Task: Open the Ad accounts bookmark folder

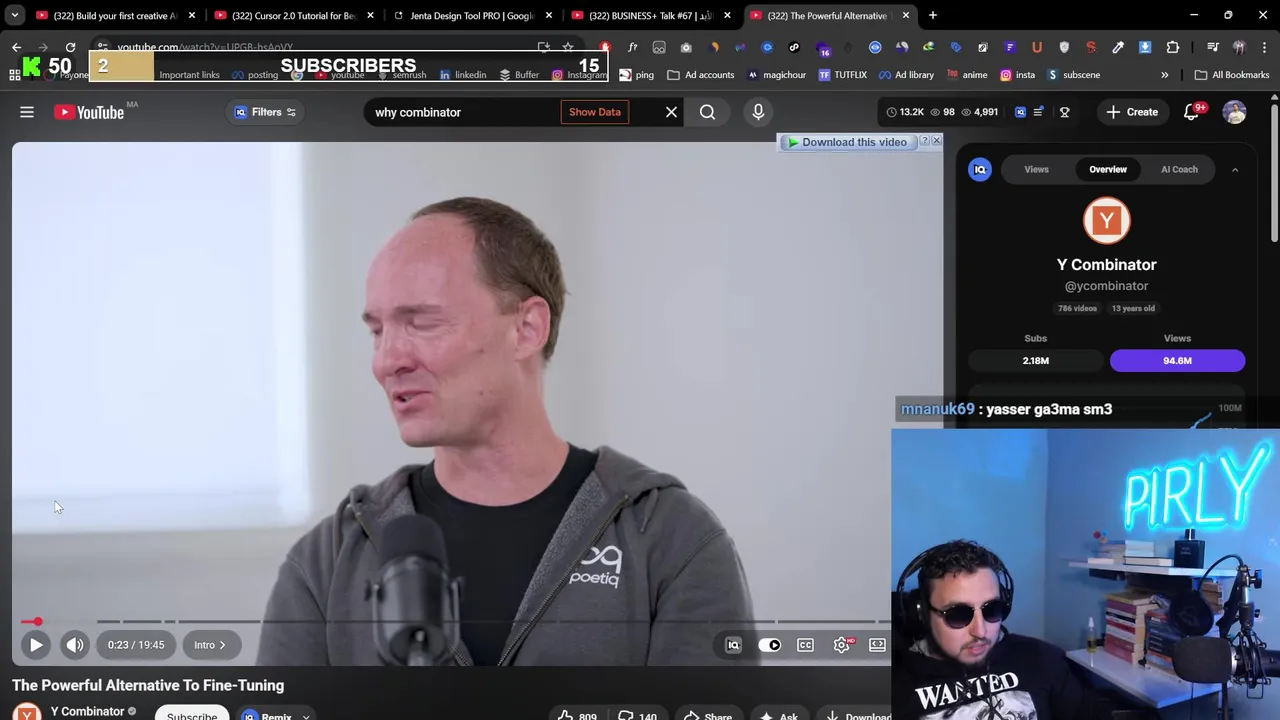Action: 700,75
